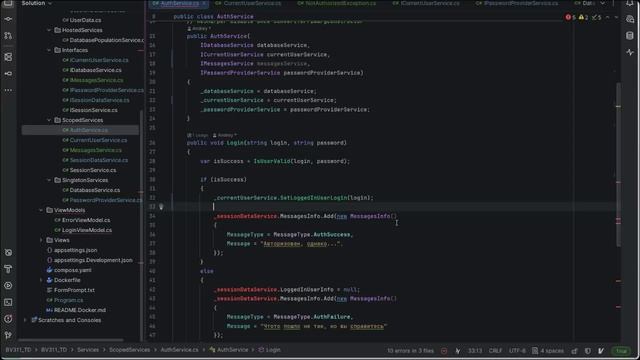This screenshot has height=360, width=640.
Task: Switch to ICurrentUserService.cs editor tab
Action: [x=426, y=3]
